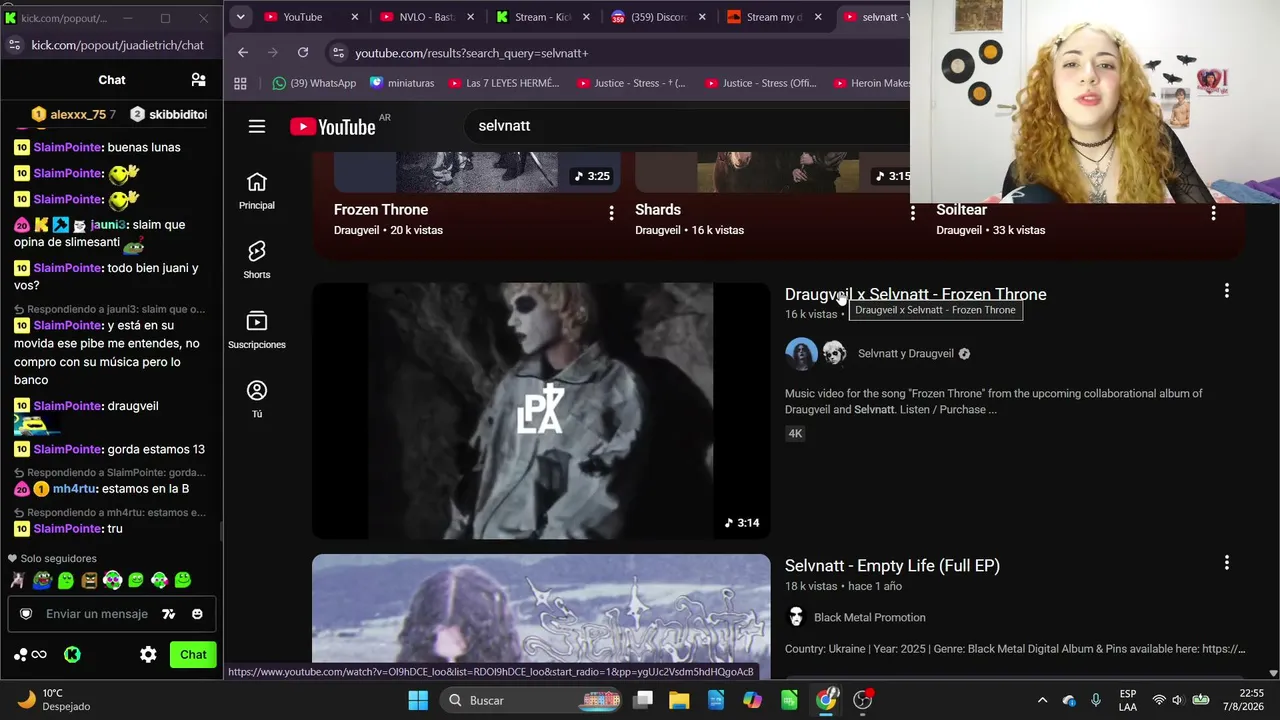Open File Explorer from the taskbar
Image resolution: width=1280 pixels, height=720 pixels.
[679, 700]
